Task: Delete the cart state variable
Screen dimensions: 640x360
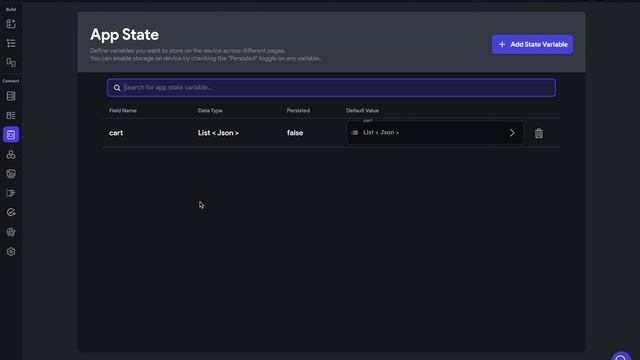Action: tap(539, 133)
